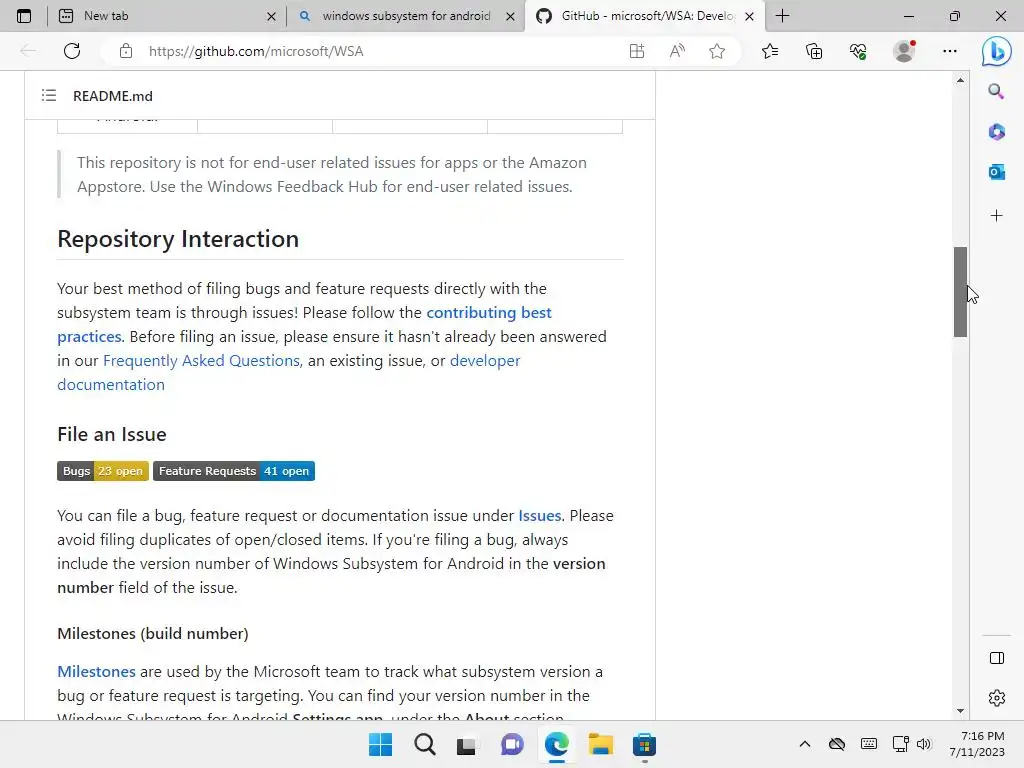1024x768 pixels.
Task: Open sidebar Search icon
Action: pyautogui.click(x=996, y=91)
